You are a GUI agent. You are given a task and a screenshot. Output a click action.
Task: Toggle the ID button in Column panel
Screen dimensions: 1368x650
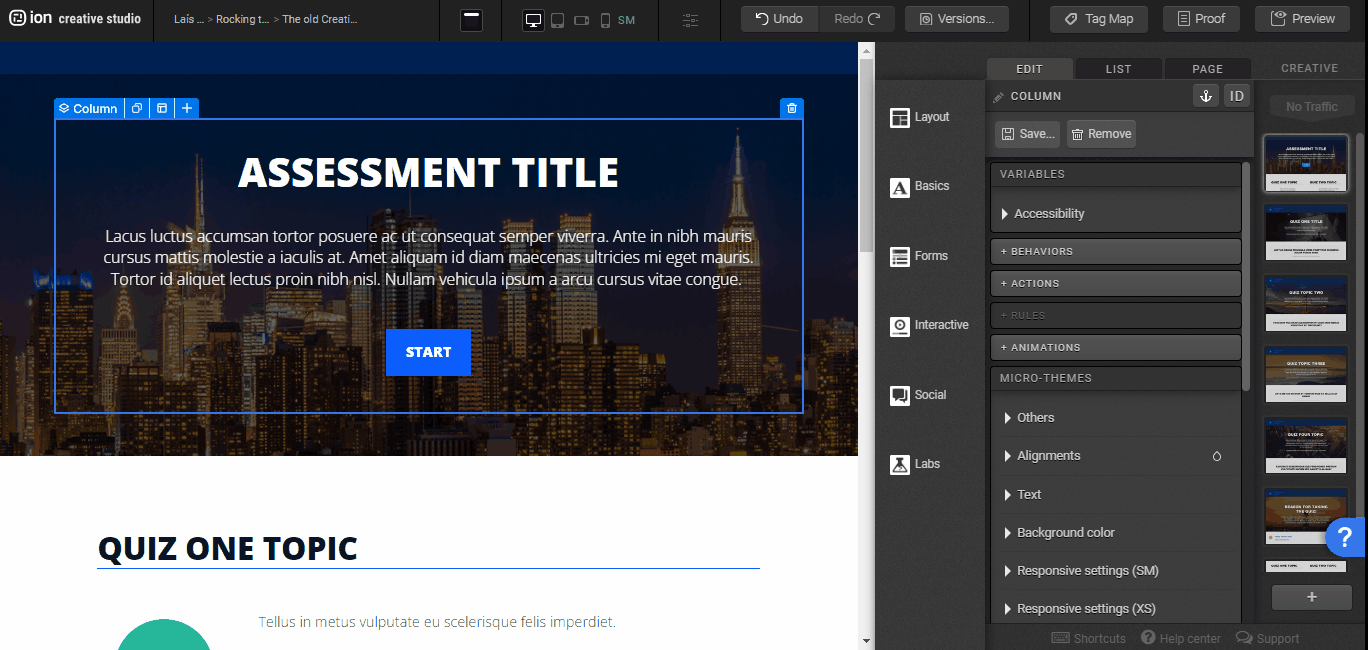pyautogui.click(x=1237, y=96)
